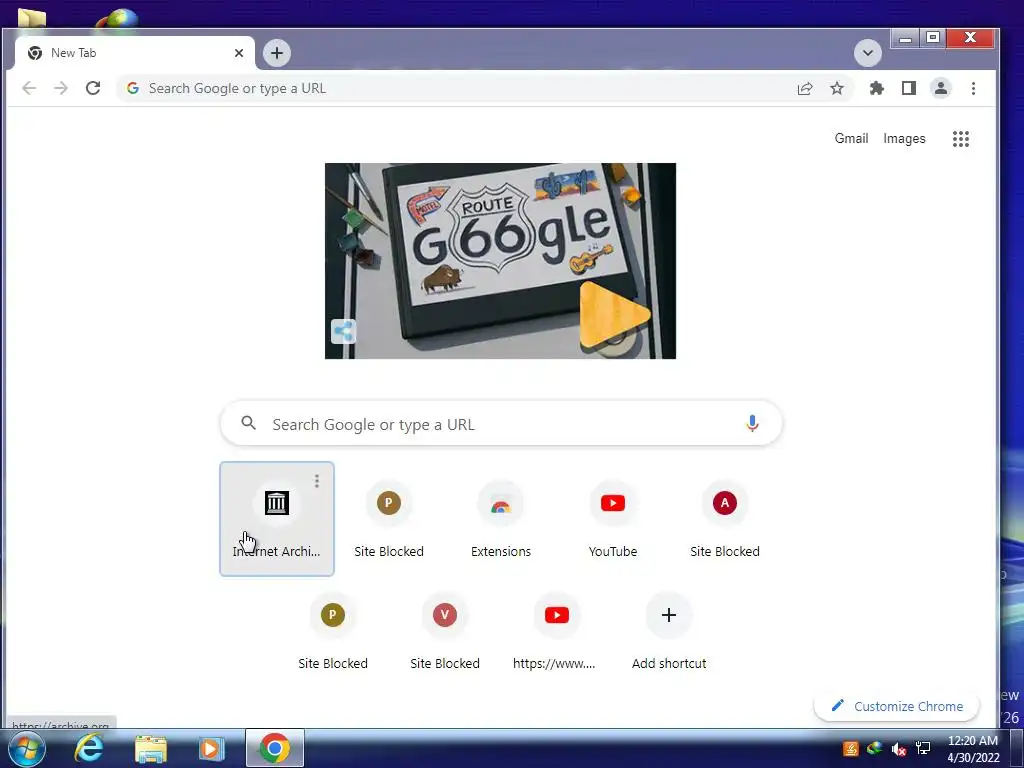Screen dimensions: 1024x768
Task: Open the YouTube shortcut tile
Action: point(613,519)
